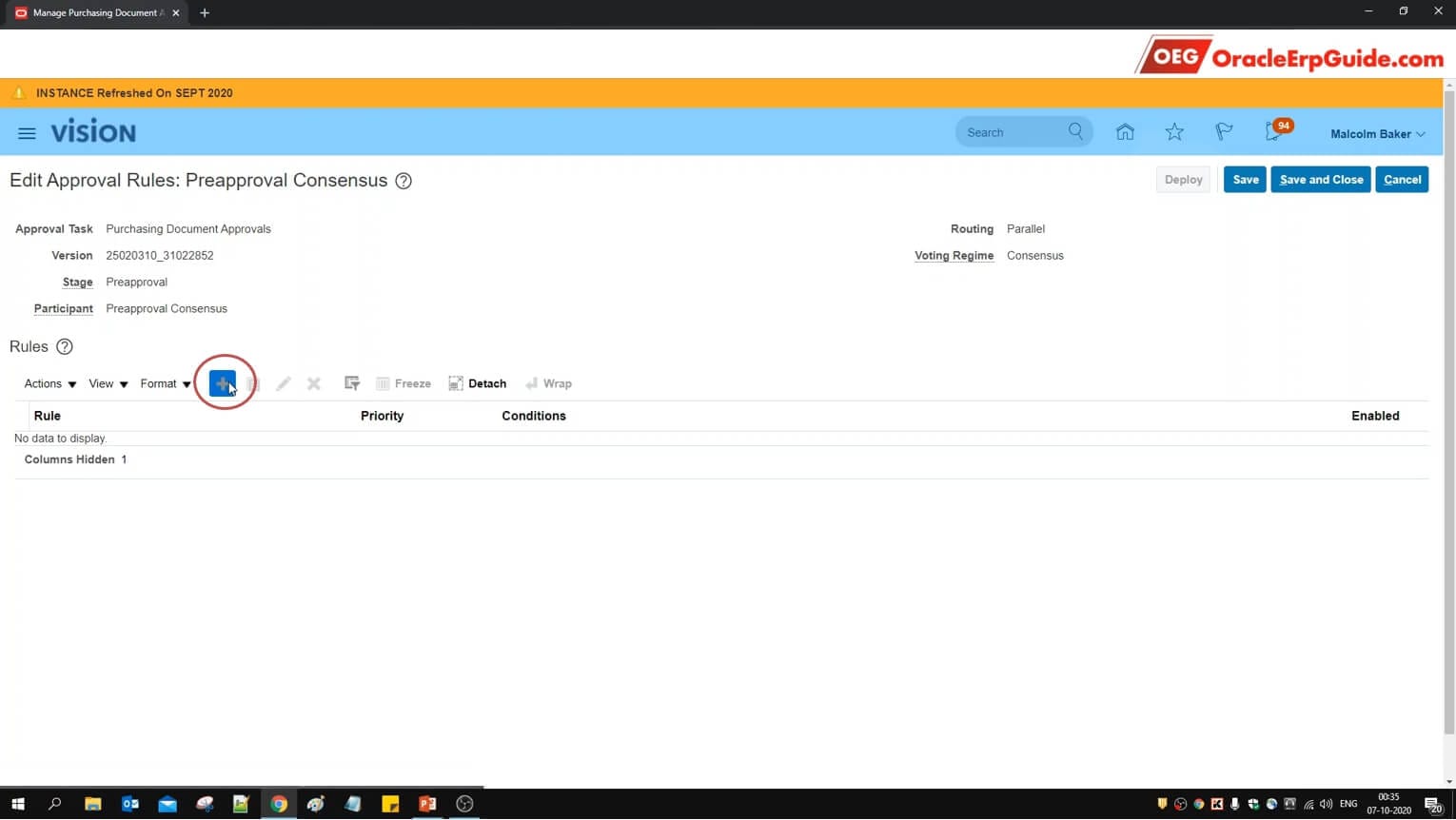Viewport: 1456px width, 820px height.
Task: Open the Notifications bell with 94 badge
Action: 1277,131
